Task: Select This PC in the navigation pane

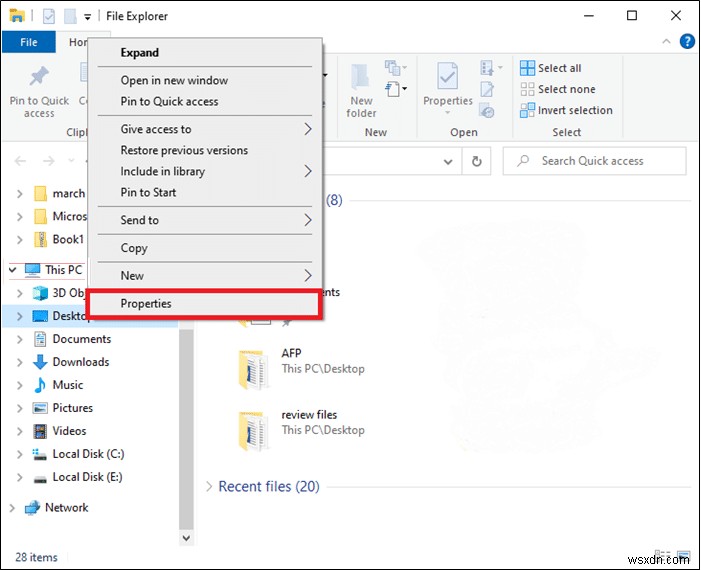Action: click(64, 270)
